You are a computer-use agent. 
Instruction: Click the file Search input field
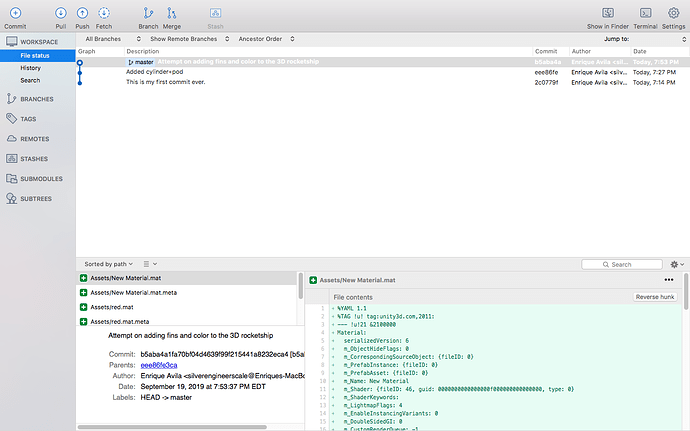pyautogui.click(x=622, y=264)
